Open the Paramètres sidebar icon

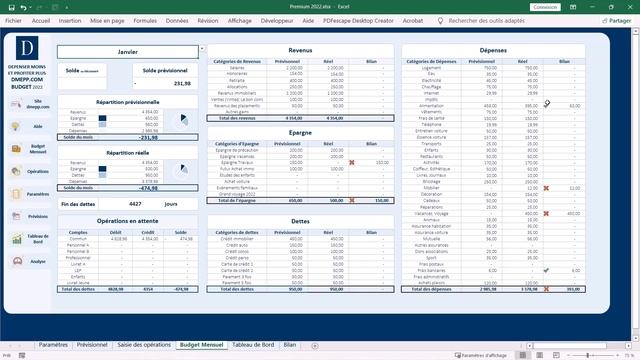click(x=16, y=194)
